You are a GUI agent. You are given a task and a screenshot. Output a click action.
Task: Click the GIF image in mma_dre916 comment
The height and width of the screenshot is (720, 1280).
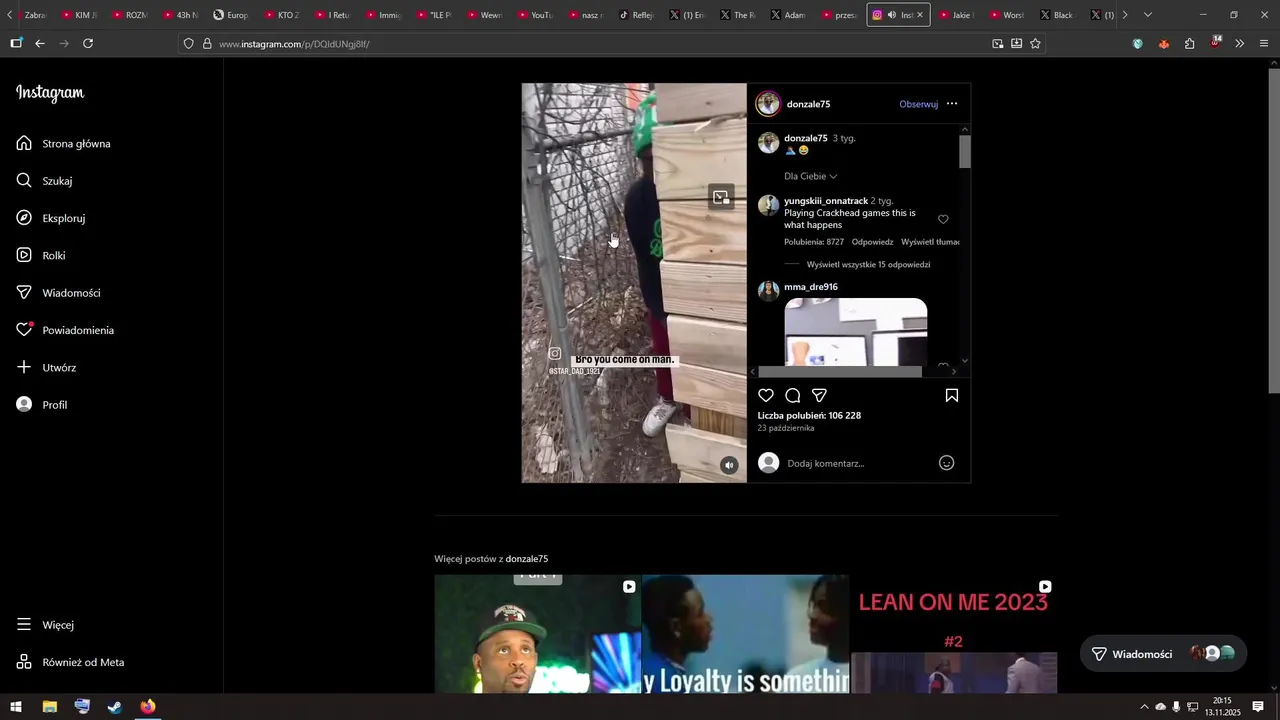[x=856, y=332]
